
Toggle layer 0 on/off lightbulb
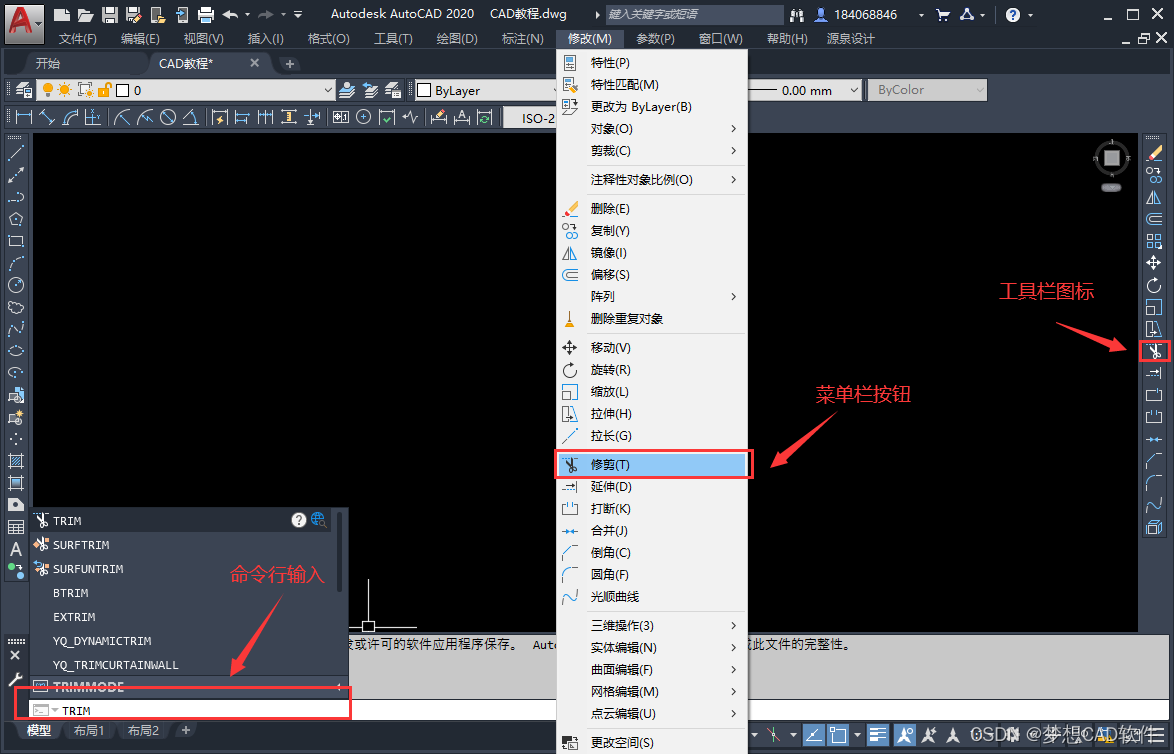[x=48, y=90]
